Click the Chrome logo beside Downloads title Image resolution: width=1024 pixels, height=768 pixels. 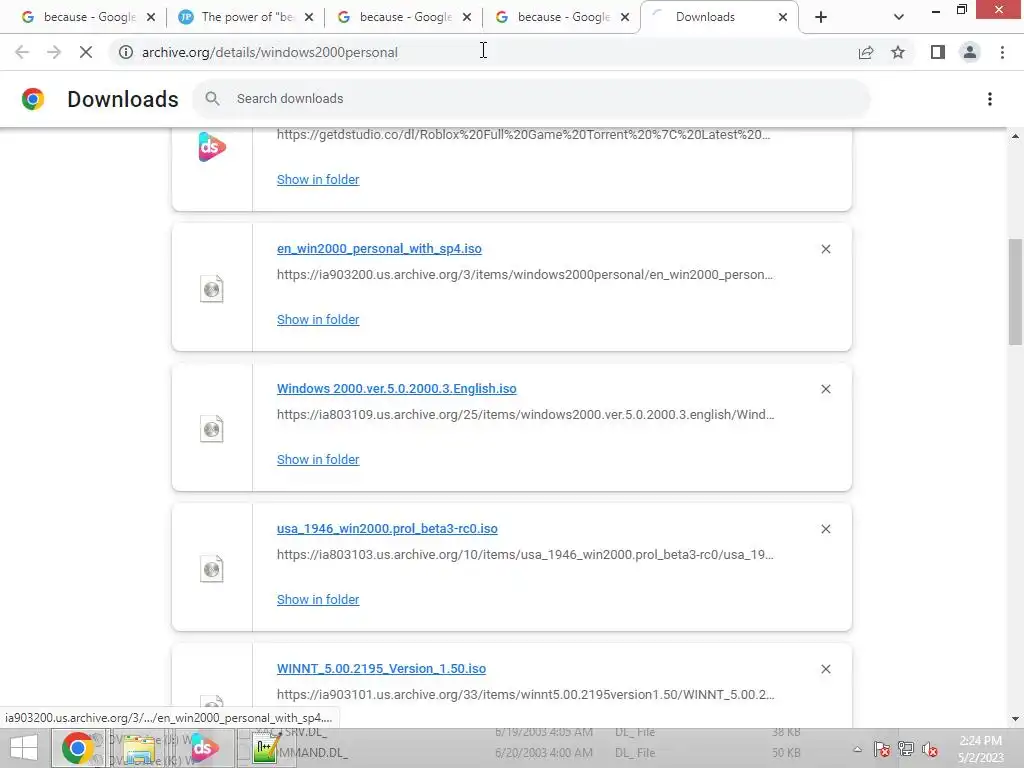tap(33, 99)
